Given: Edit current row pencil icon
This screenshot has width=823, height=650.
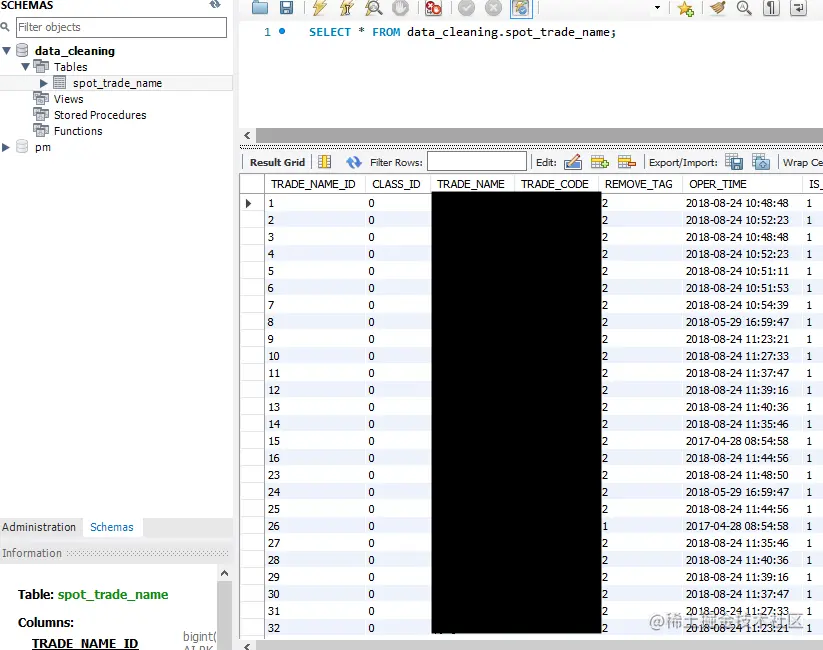Looking at the screenshot, I should pyautogui.click(x=573, y=162).
